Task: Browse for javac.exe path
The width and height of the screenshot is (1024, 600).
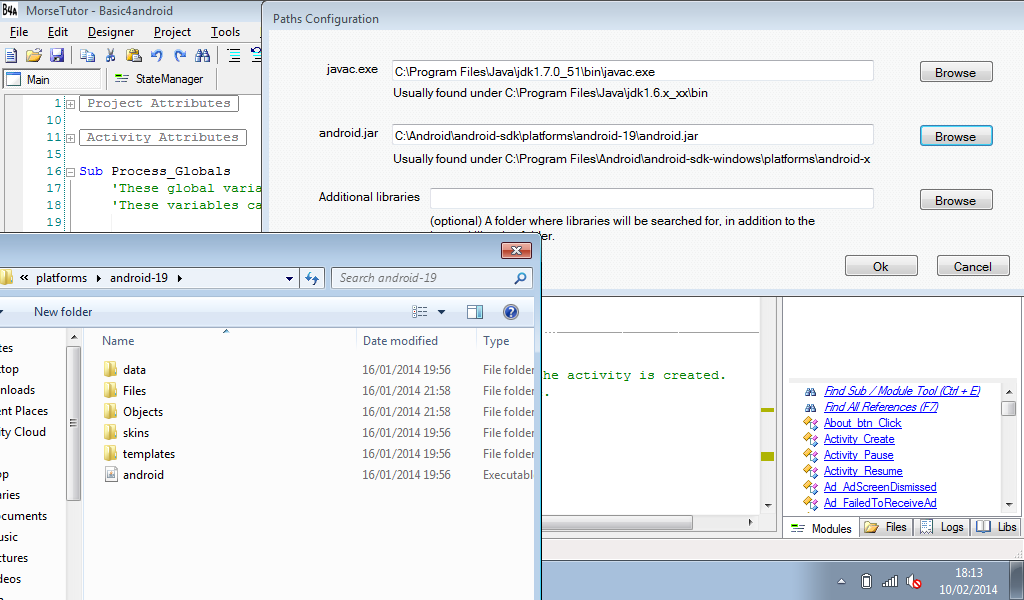Action: pyautogui.click(x=956, y=72)
